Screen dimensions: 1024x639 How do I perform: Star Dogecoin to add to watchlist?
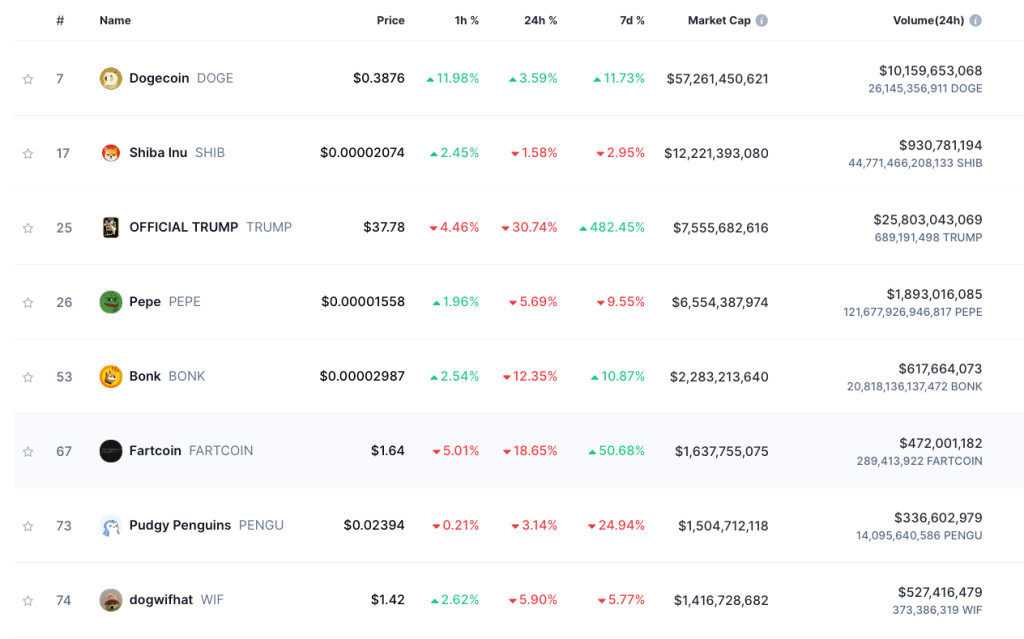(28, 79)
